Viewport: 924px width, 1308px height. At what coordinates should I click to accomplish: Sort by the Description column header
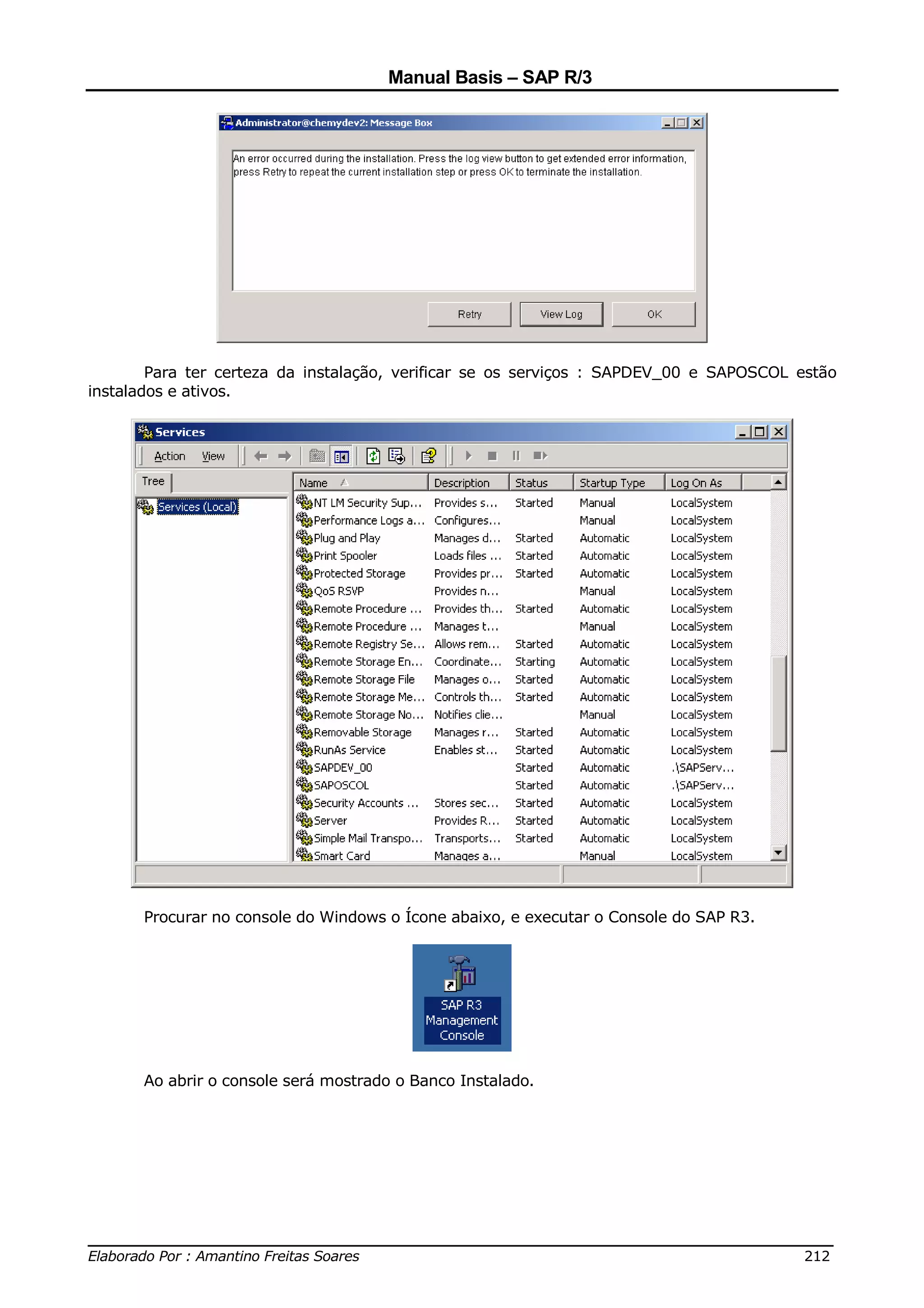(469, 482)
